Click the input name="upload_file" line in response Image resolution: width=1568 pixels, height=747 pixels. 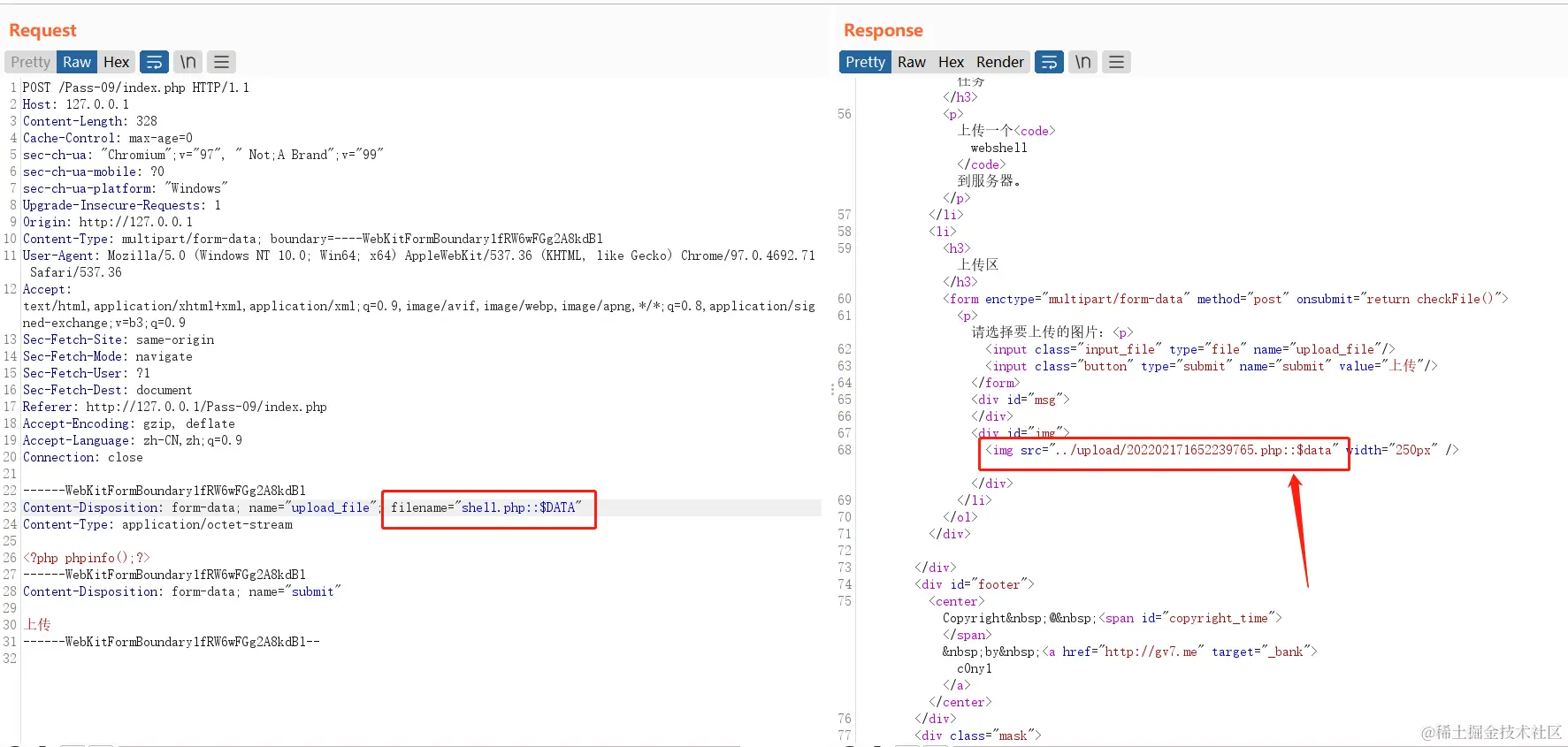coord(1190,349)
